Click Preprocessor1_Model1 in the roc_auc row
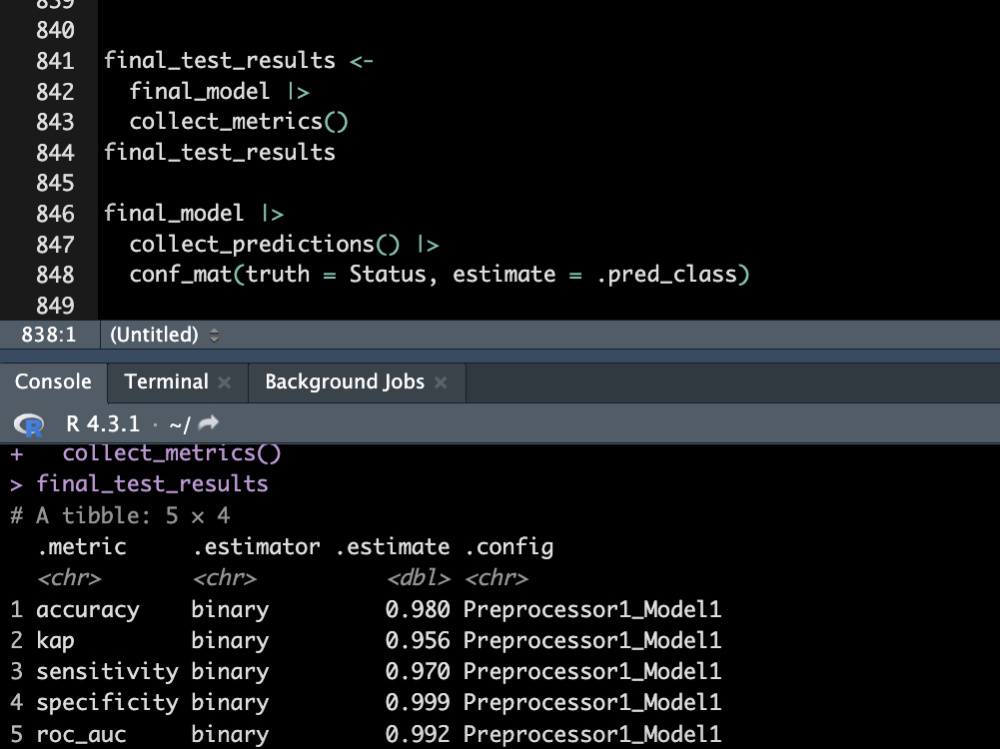 coord(592,734)
